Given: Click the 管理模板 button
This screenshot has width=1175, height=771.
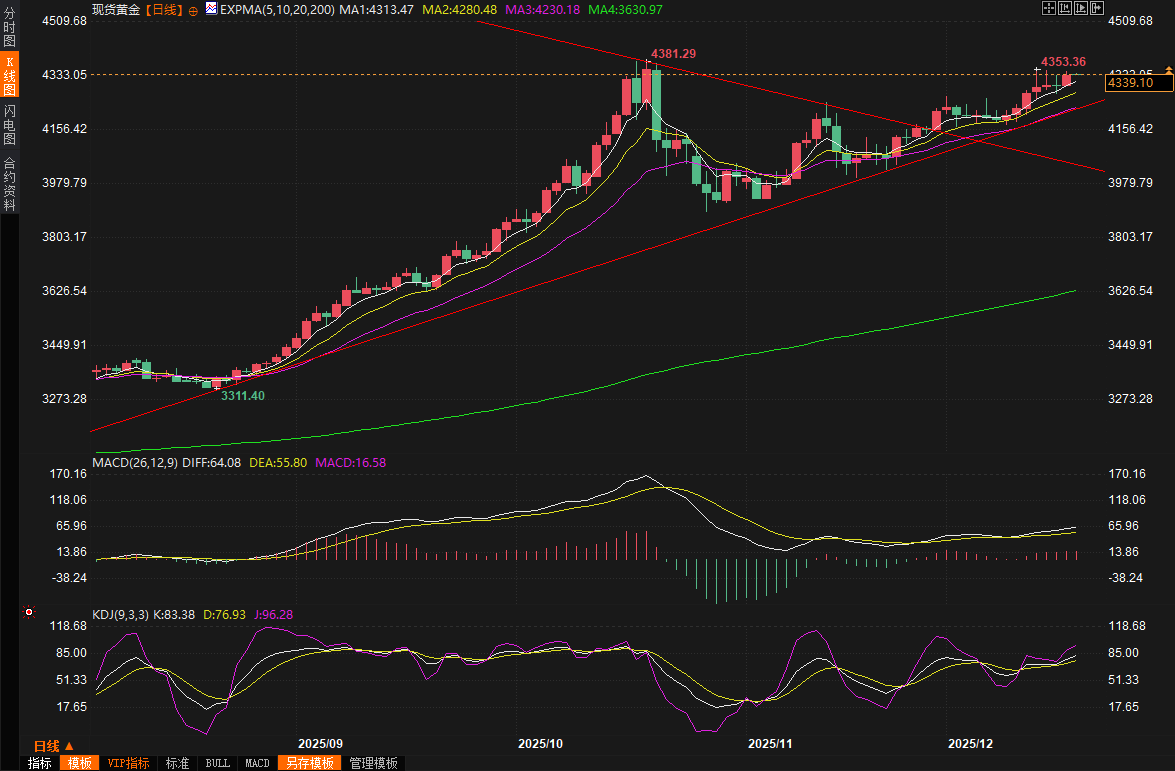Looking at the screenshot, I should pyautogui.click(x=373, y=763).
